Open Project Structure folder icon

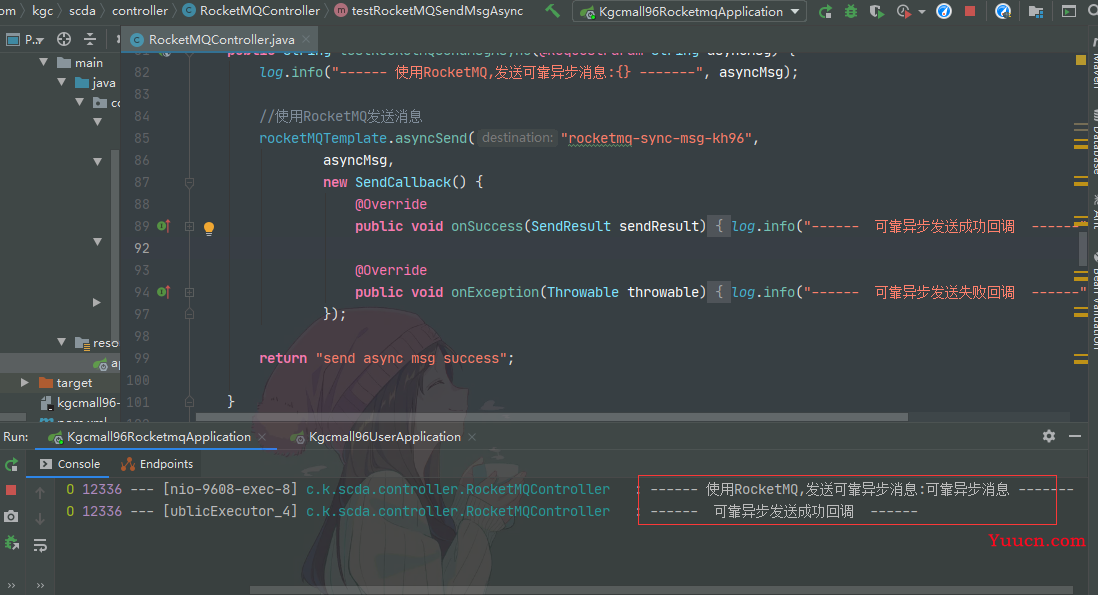[x=1036, y=11]
